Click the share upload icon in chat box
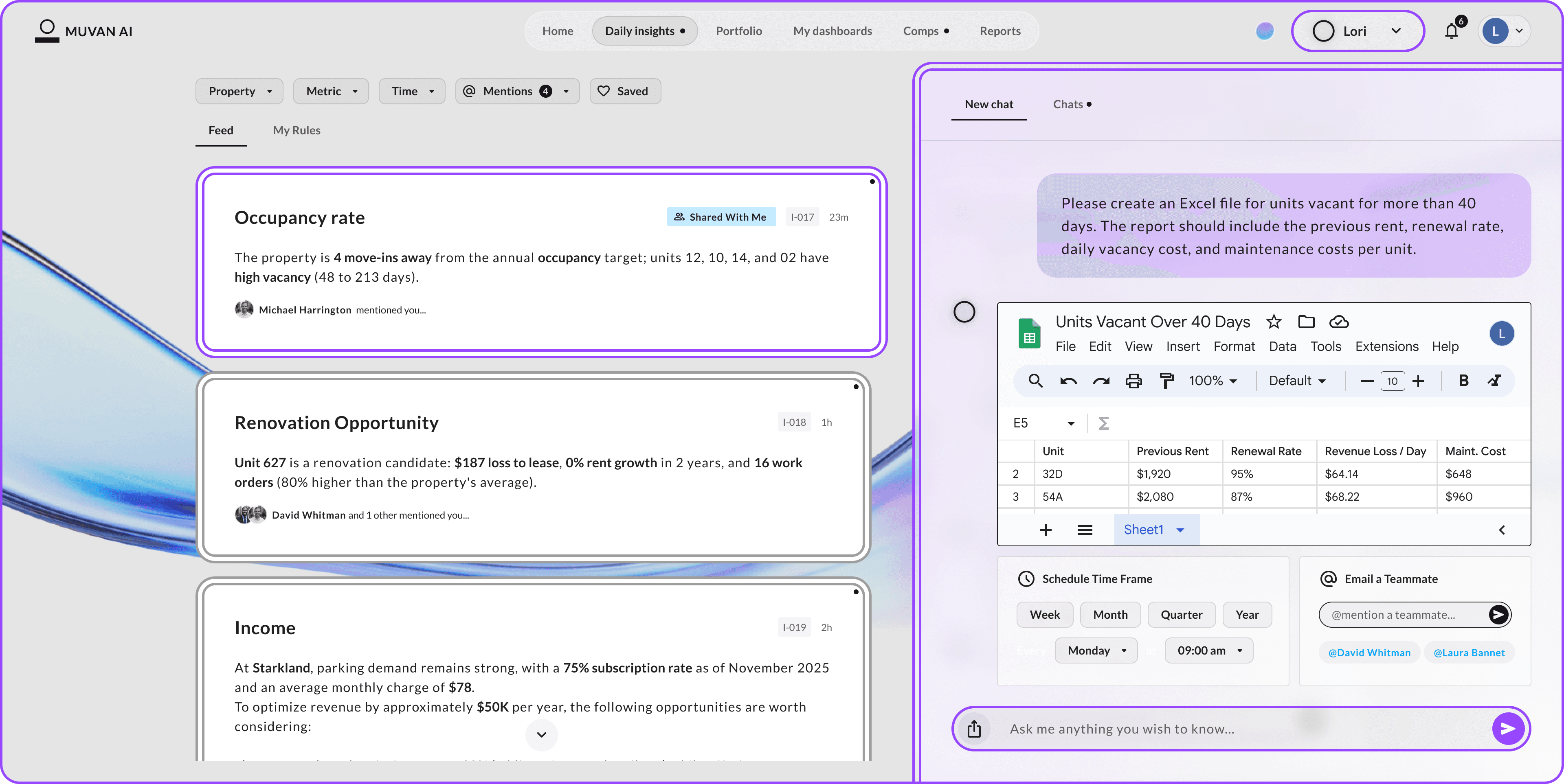The image size is (1564, 784). 974,729
